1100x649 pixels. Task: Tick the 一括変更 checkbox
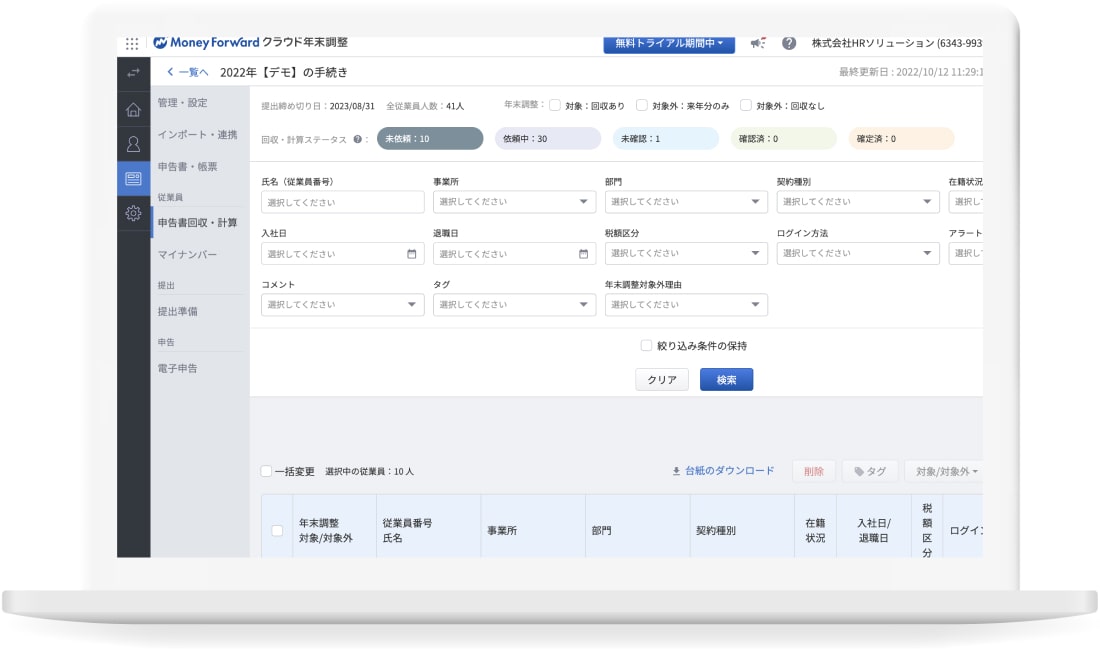coord(266,471)
